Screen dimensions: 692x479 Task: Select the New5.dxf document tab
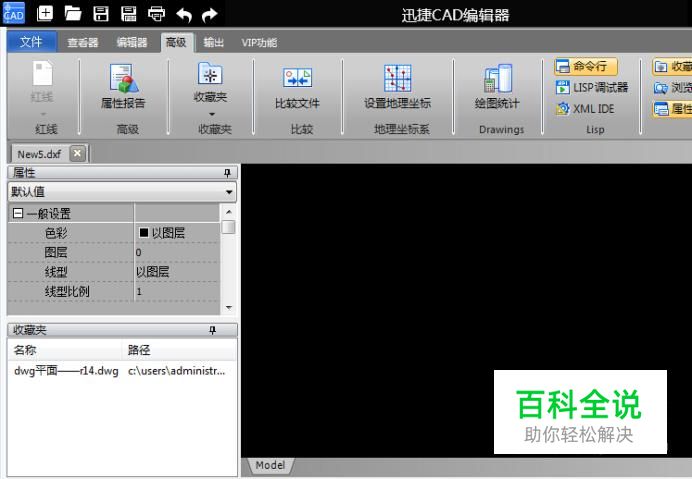click(x=39, y=154)
